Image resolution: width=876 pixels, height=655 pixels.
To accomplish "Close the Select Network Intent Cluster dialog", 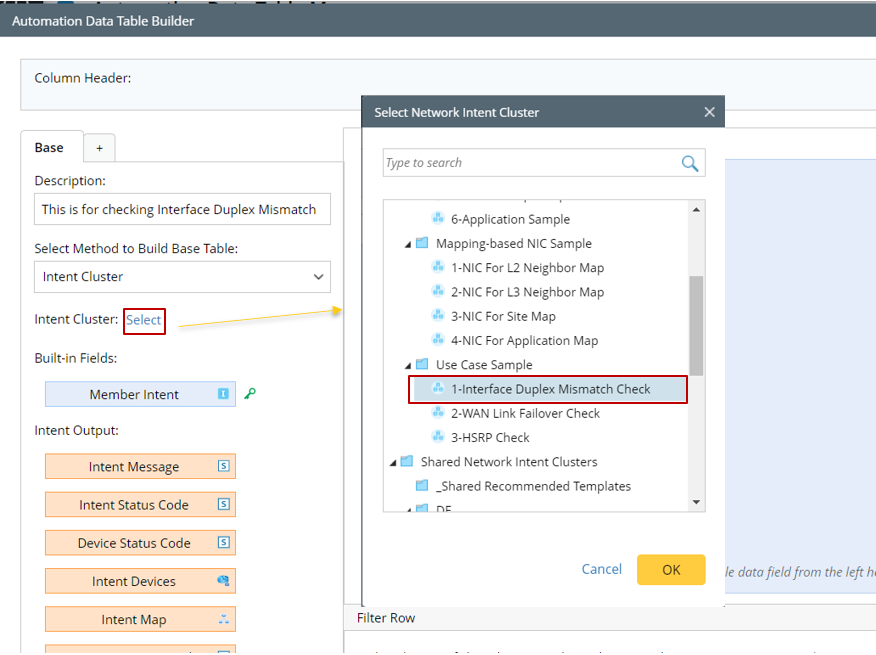I will (710, 112).
